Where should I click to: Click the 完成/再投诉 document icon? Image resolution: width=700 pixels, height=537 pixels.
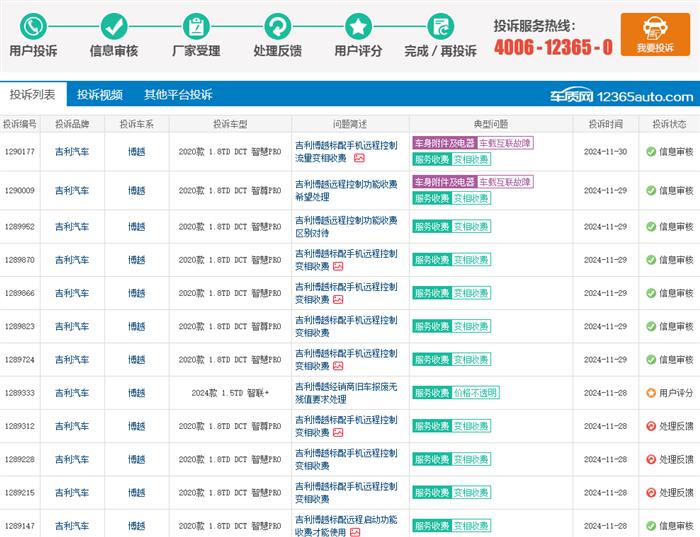(x=440, y=26)
